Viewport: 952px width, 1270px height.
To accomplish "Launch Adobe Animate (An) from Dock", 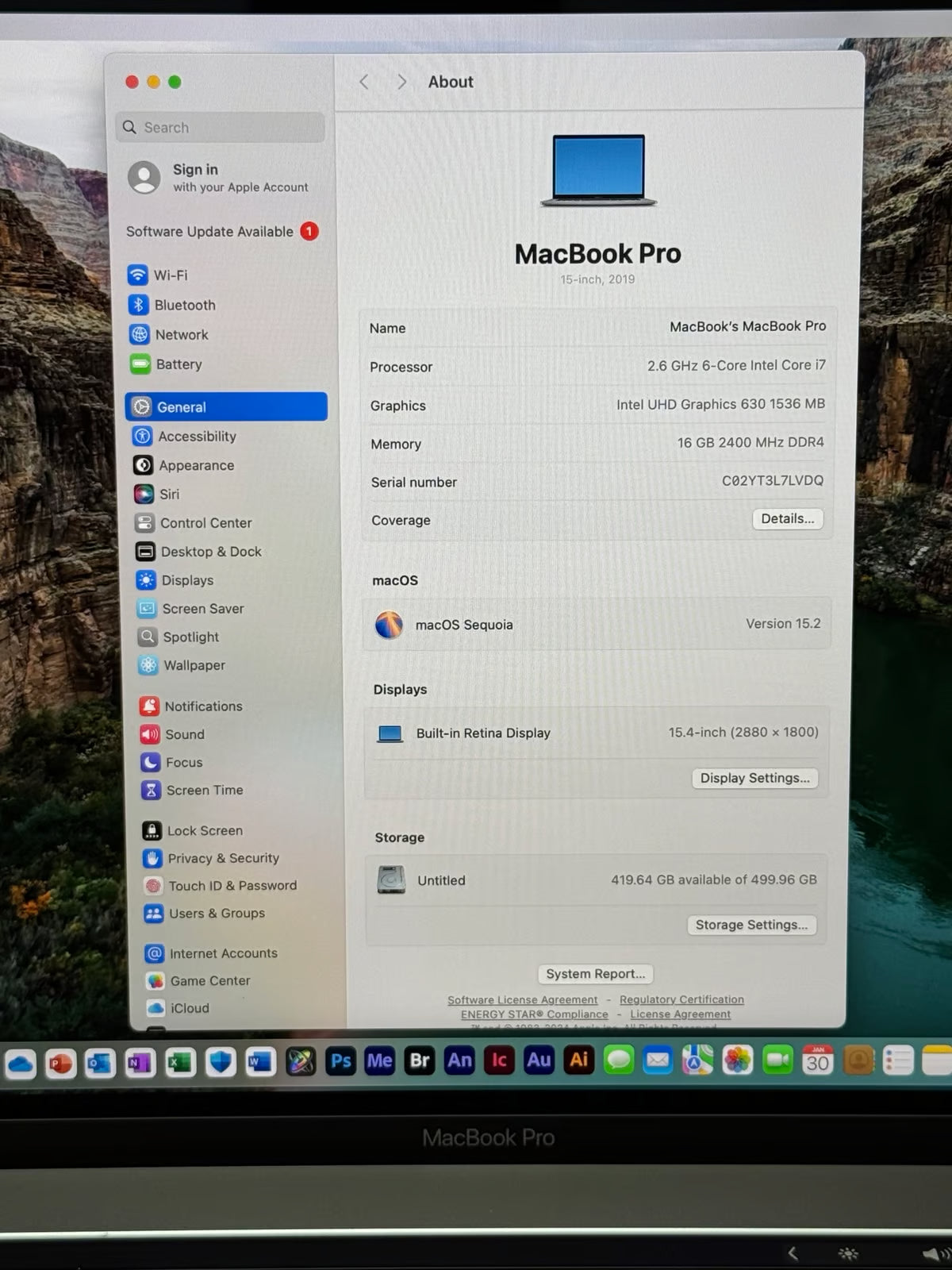I will [x=459, y=1060].
